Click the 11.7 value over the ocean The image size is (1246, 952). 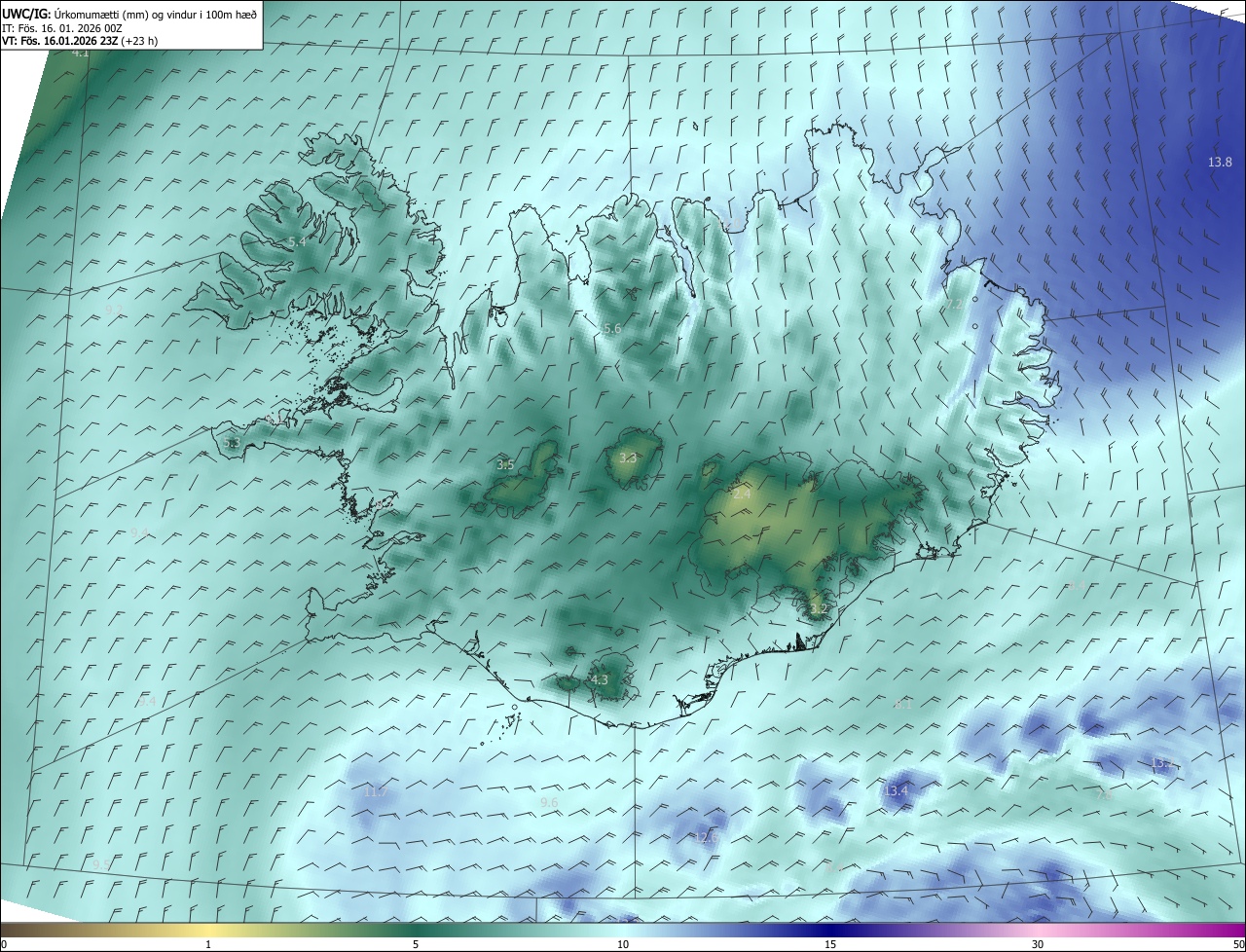376,792
